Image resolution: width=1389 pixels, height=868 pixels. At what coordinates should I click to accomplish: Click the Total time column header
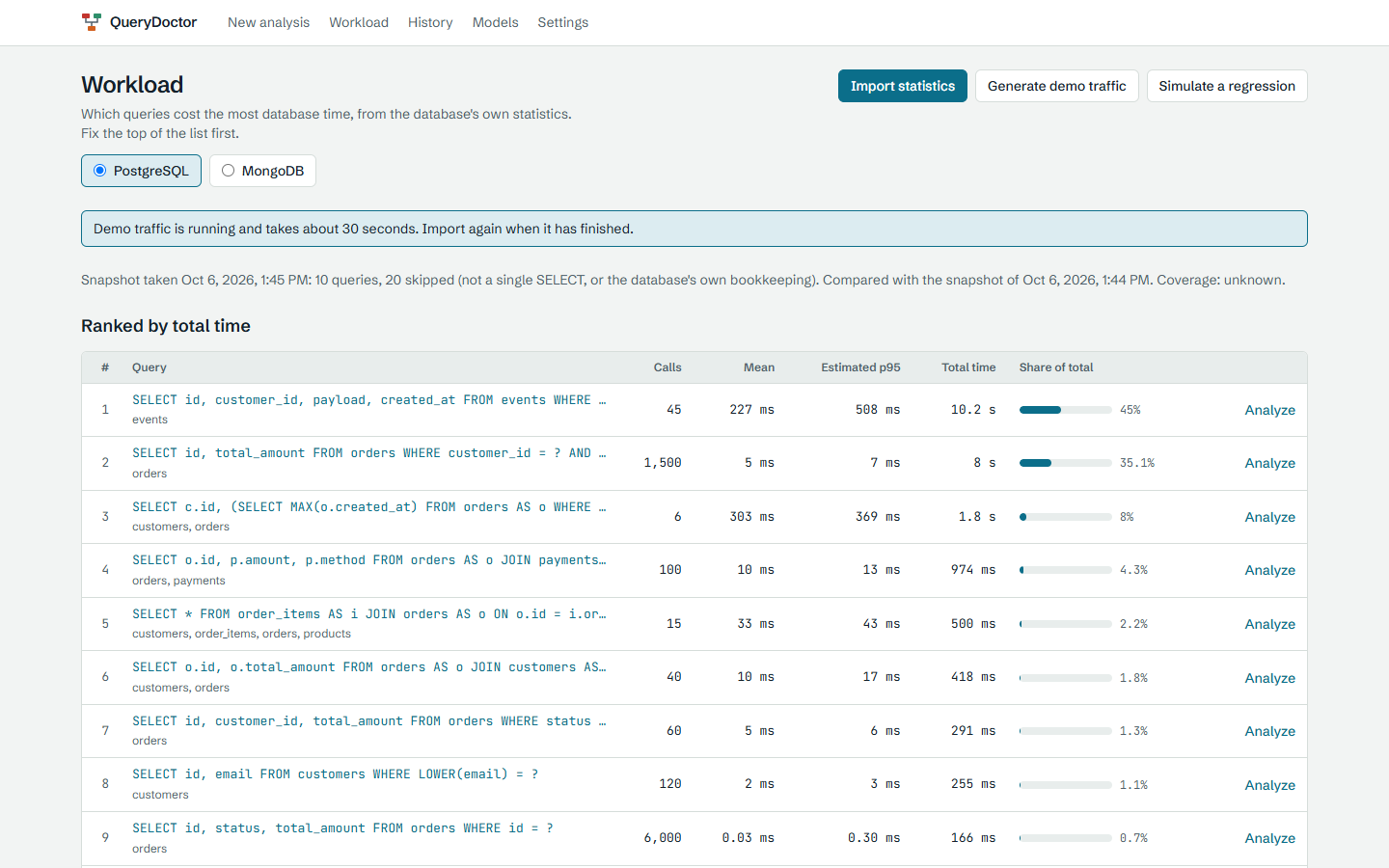coord(968,367)
